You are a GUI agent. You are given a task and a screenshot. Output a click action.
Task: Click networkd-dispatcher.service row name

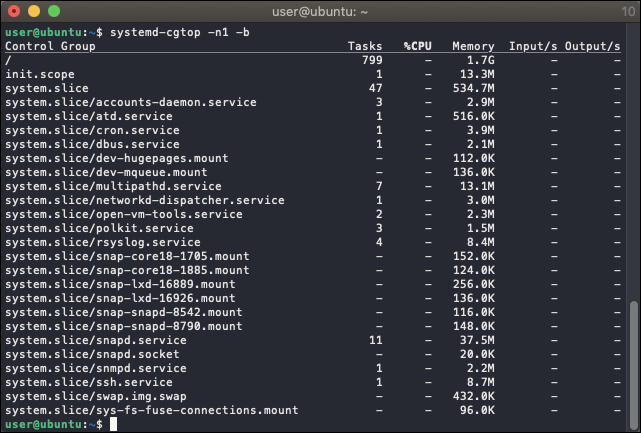point(145,200)
